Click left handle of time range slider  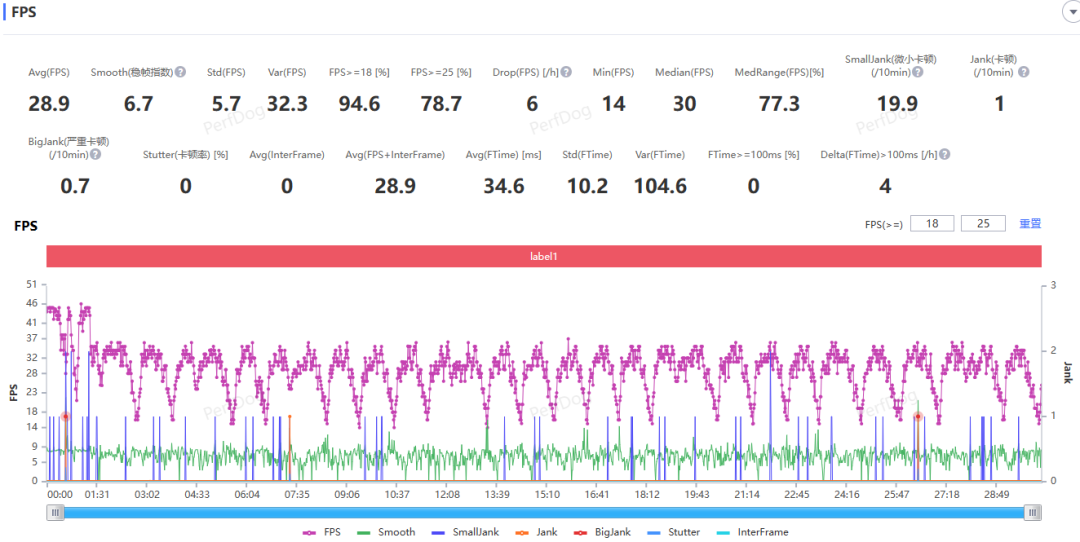[56, 512]
